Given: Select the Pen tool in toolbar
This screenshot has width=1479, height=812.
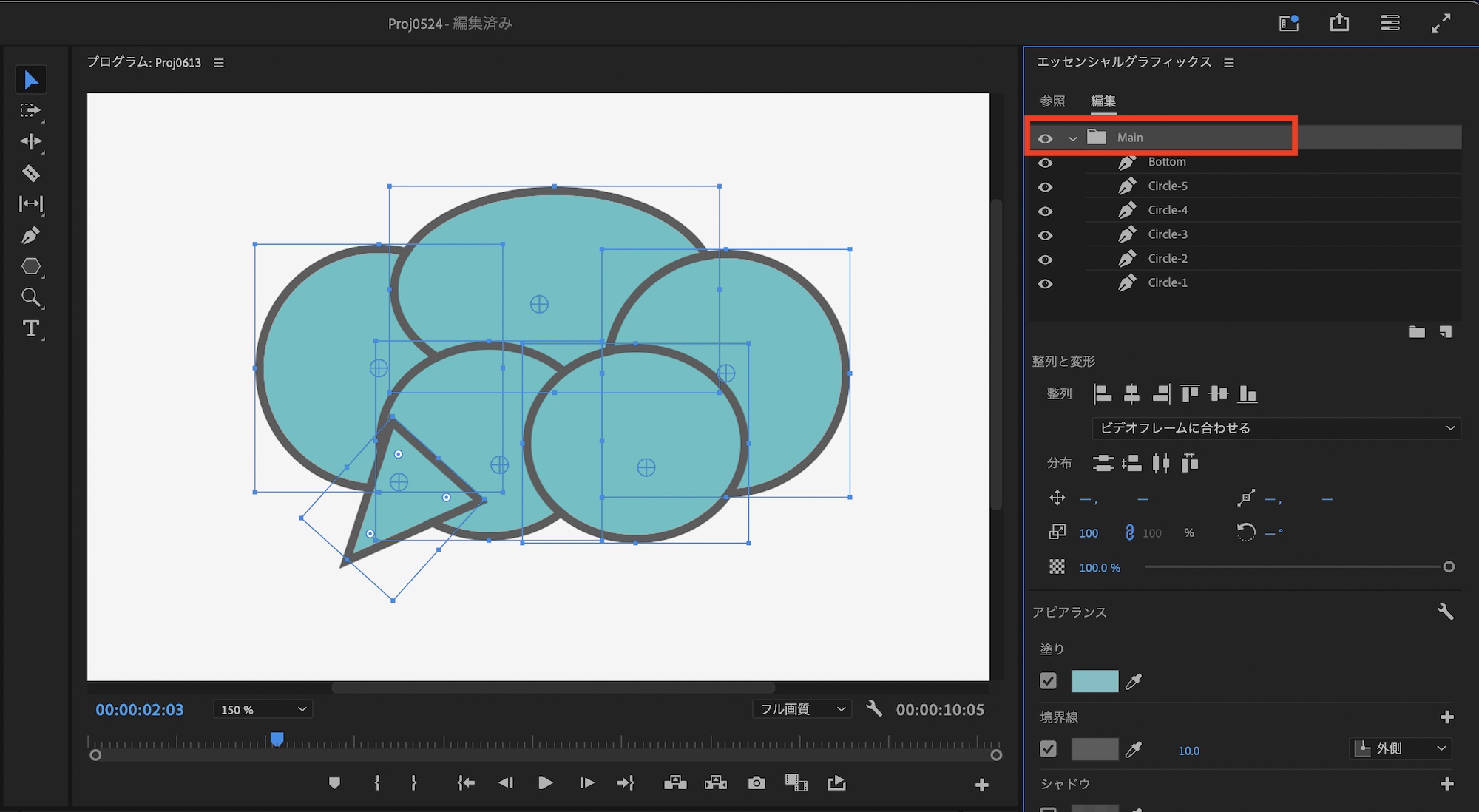Looking at the screenshot, I should 30,235.
